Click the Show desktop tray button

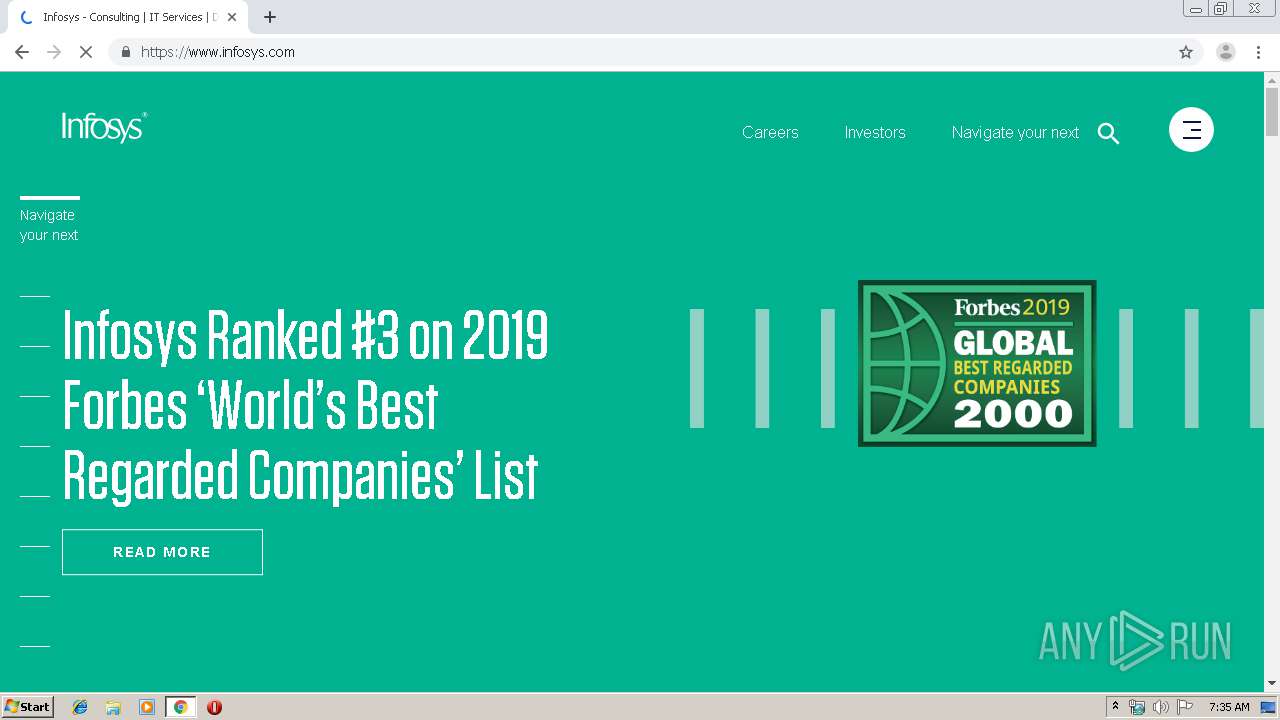click(1268, 707)
